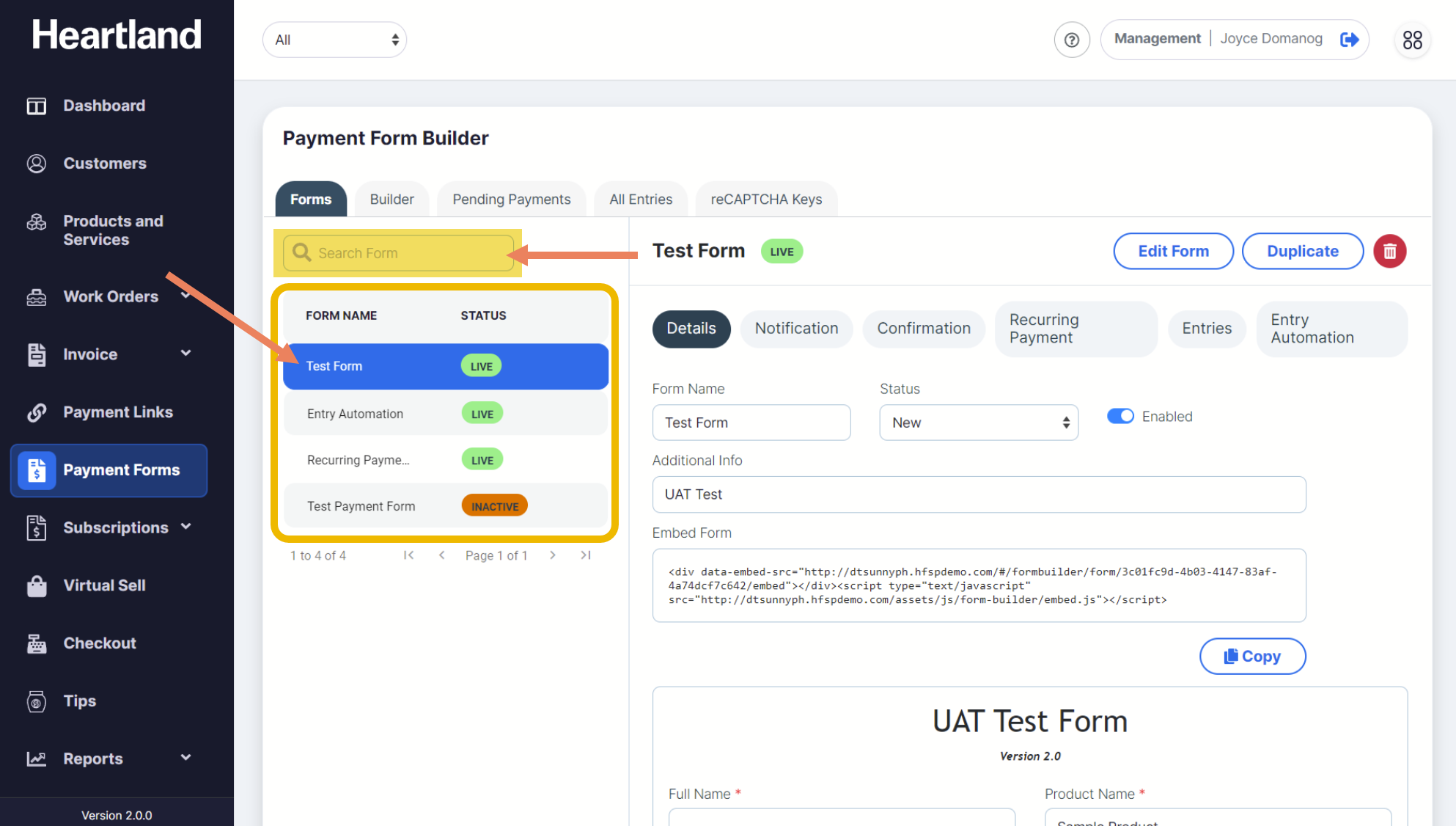Open Tips from the sidebar

tap(79, 701)
